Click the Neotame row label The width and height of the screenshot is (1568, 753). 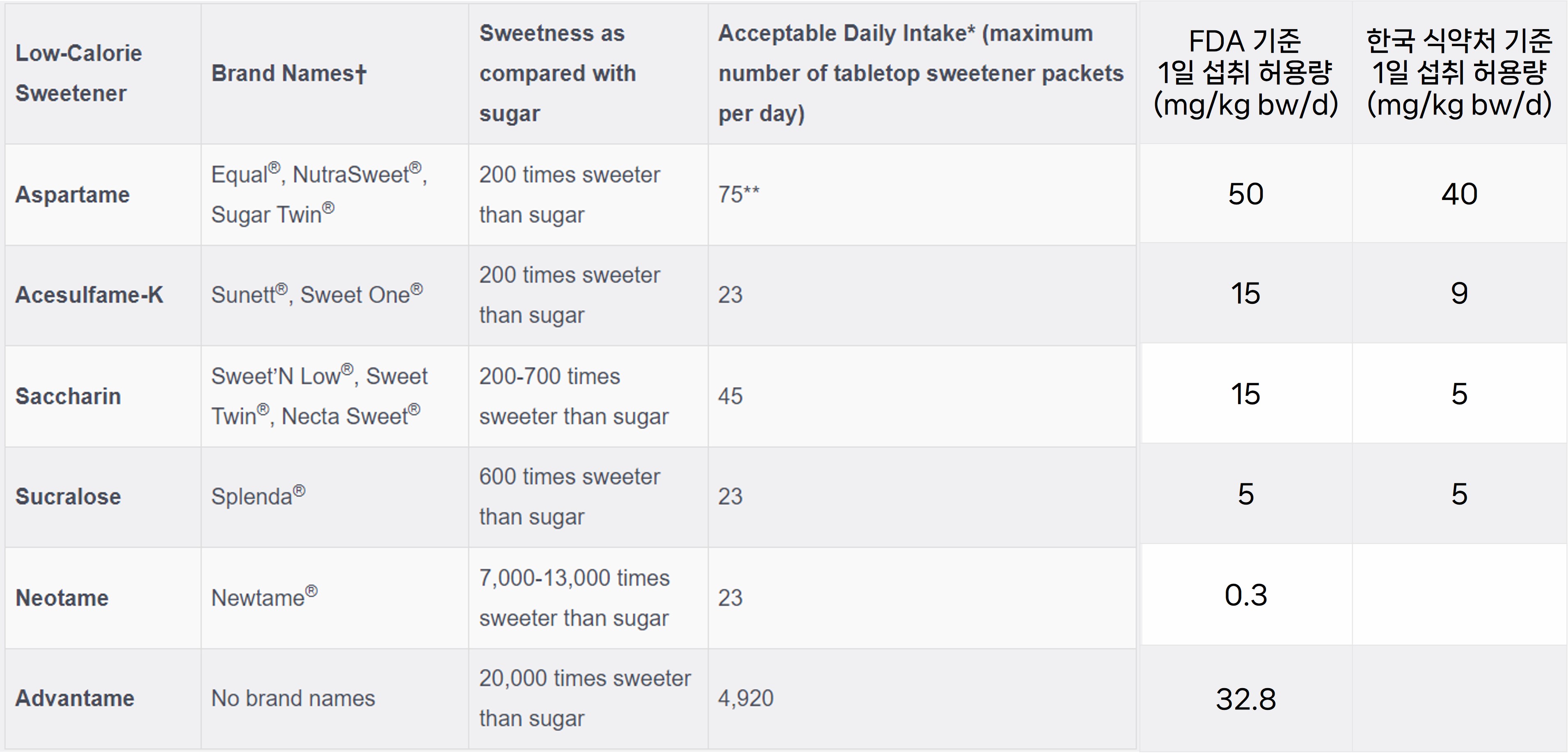pos(62,598)
